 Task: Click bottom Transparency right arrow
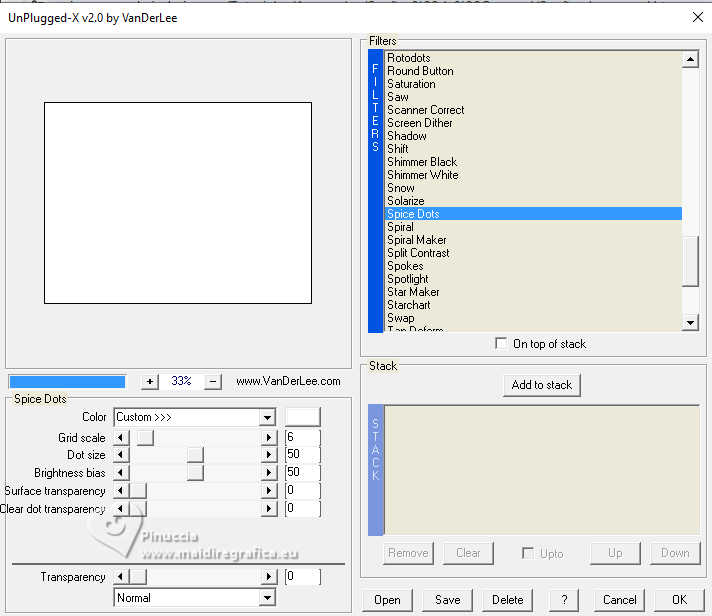click(x=268, y=577)
